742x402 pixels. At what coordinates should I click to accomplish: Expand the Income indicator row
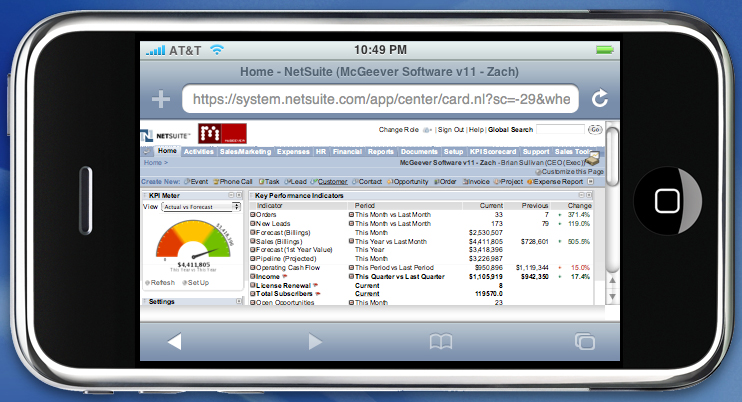(x=253, y=277)
